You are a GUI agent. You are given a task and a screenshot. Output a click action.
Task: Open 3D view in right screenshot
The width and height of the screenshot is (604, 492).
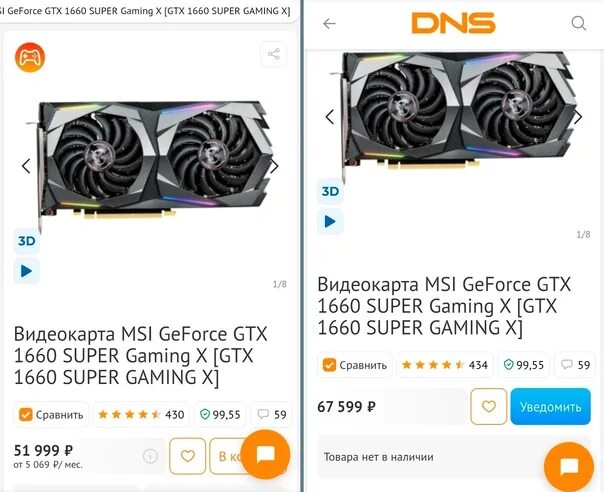[x=330, y=191]
